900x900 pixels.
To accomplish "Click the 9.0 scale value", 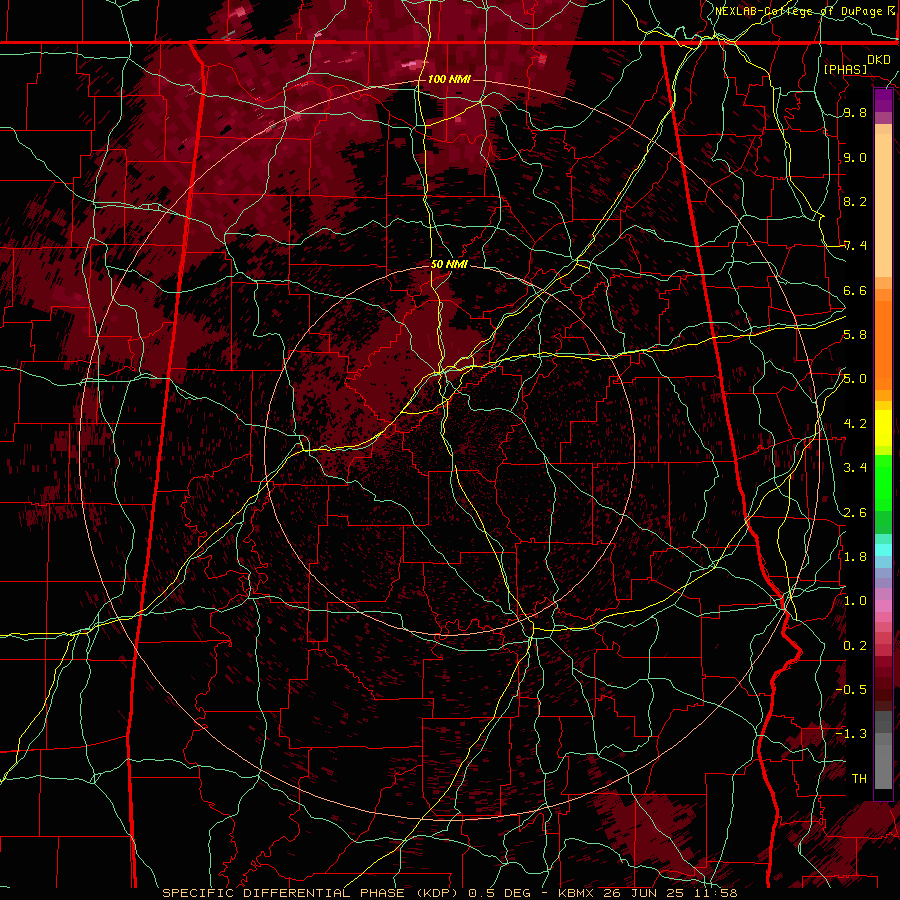I will (855, 157).
